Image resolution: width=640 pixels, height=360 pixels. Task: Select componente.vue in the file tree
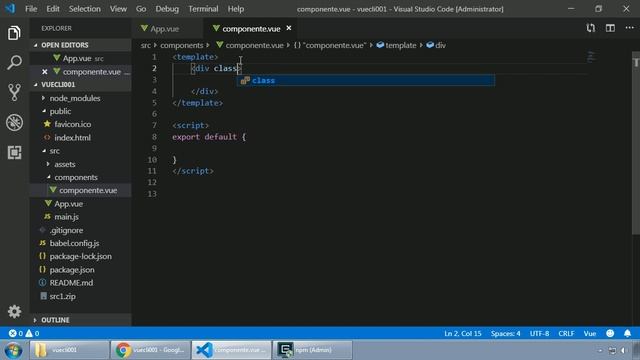[x=81, y=190]
